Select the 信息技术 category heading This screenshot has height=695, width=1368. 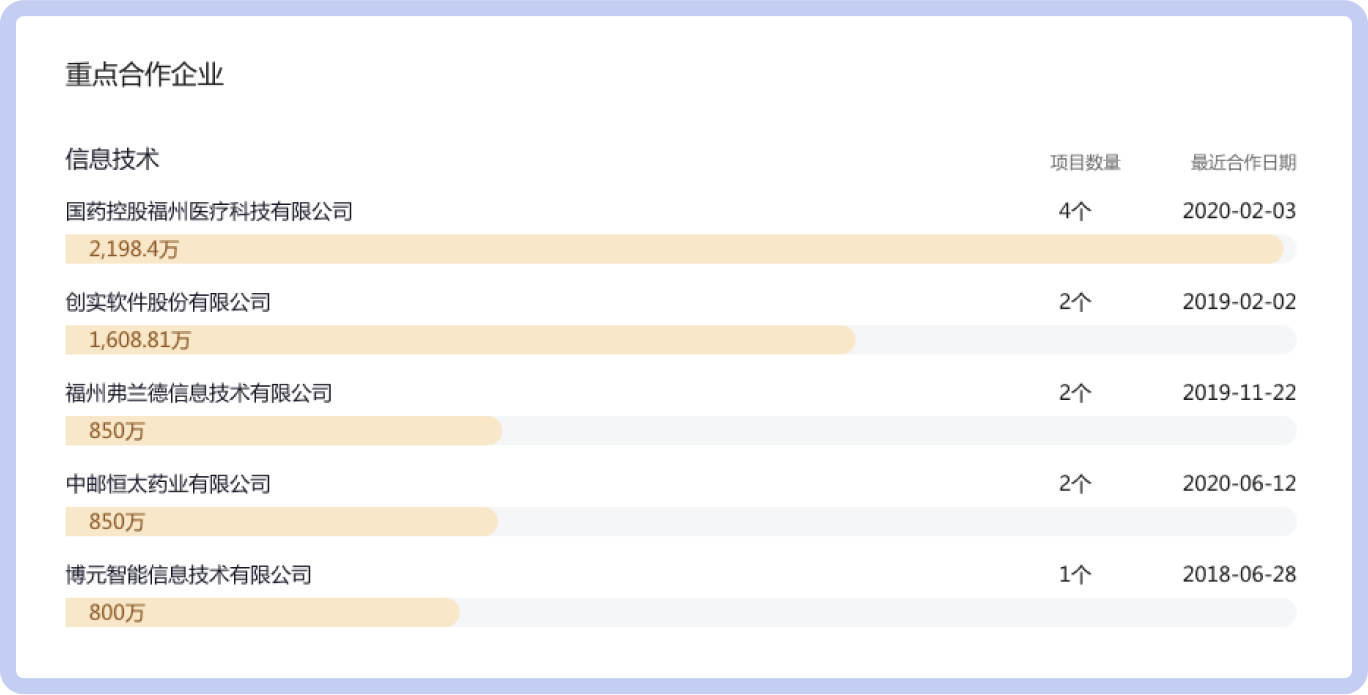point(113,159)
